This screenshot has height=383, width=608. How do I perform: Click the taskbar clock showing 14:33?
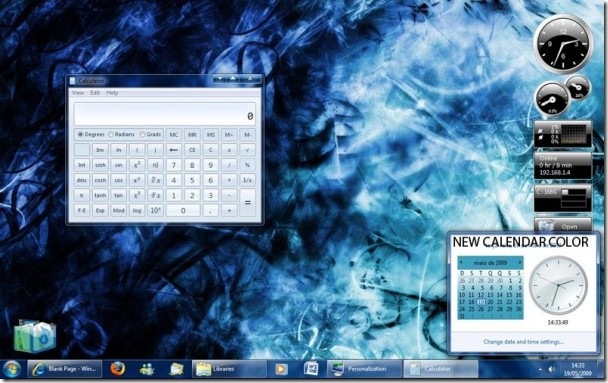pos(578,369)
